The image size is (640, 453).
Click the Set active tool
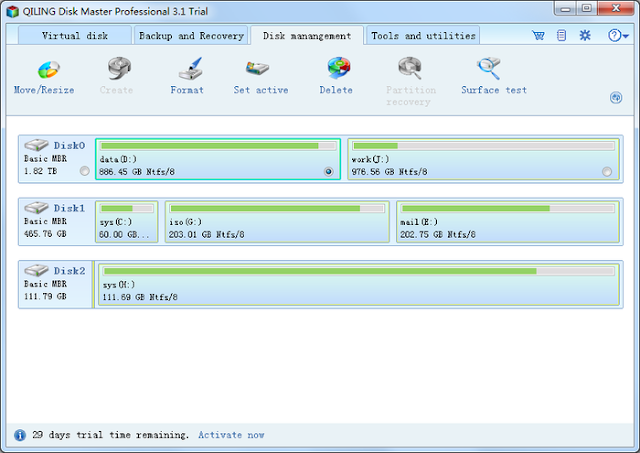(x=261, y=77)
